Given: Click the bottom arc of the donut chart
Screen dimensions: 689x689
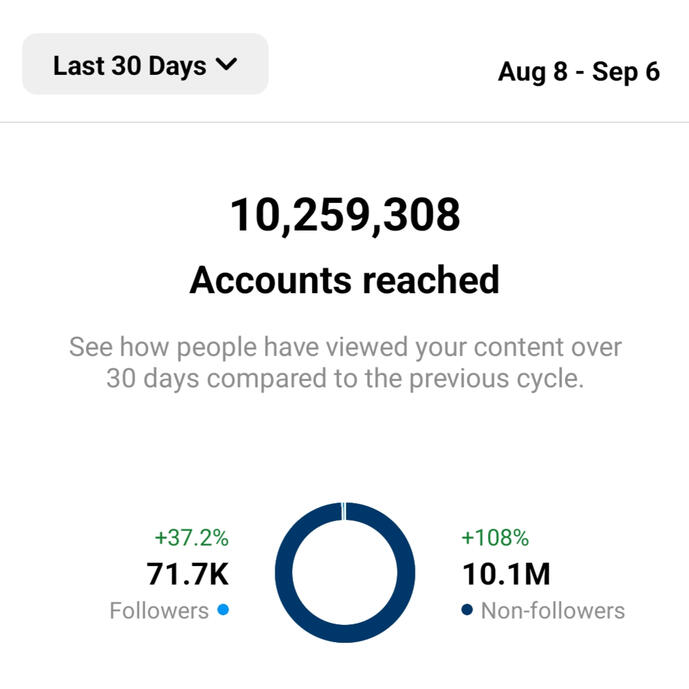Looking at the screenshot, I should coord(344,631).
